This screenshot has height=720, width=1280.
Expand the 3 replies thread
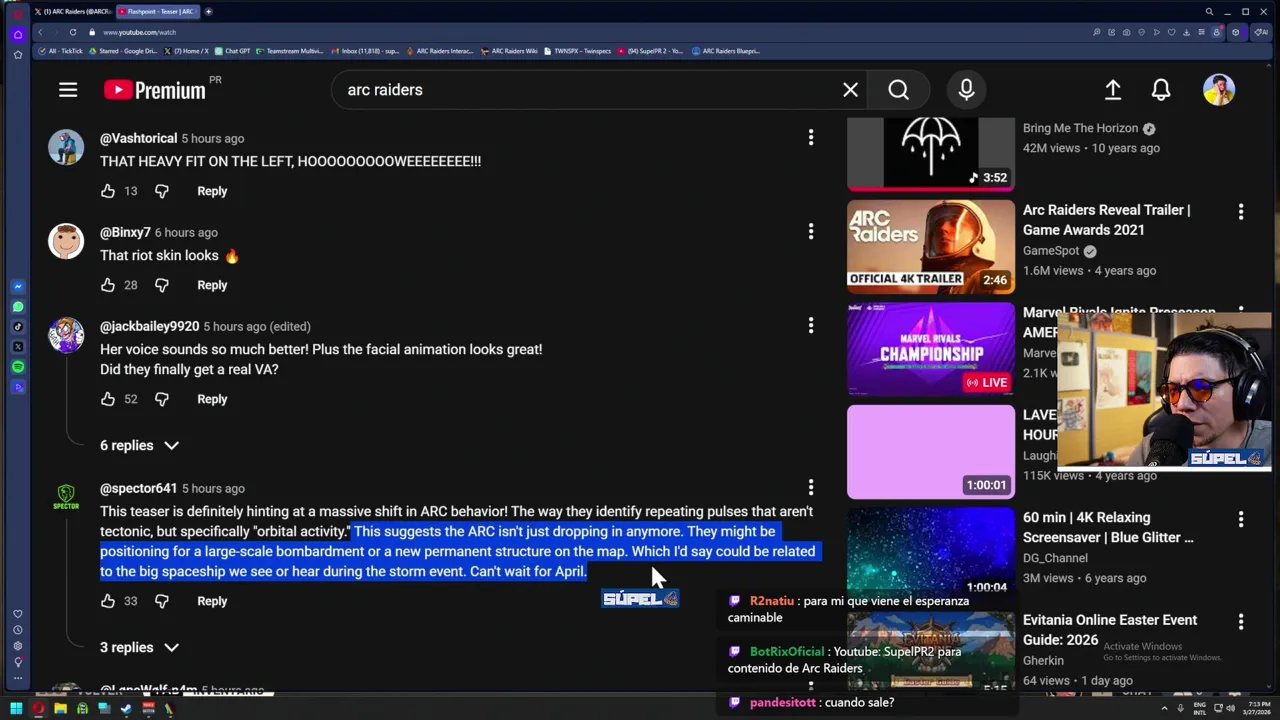[139, 647]
